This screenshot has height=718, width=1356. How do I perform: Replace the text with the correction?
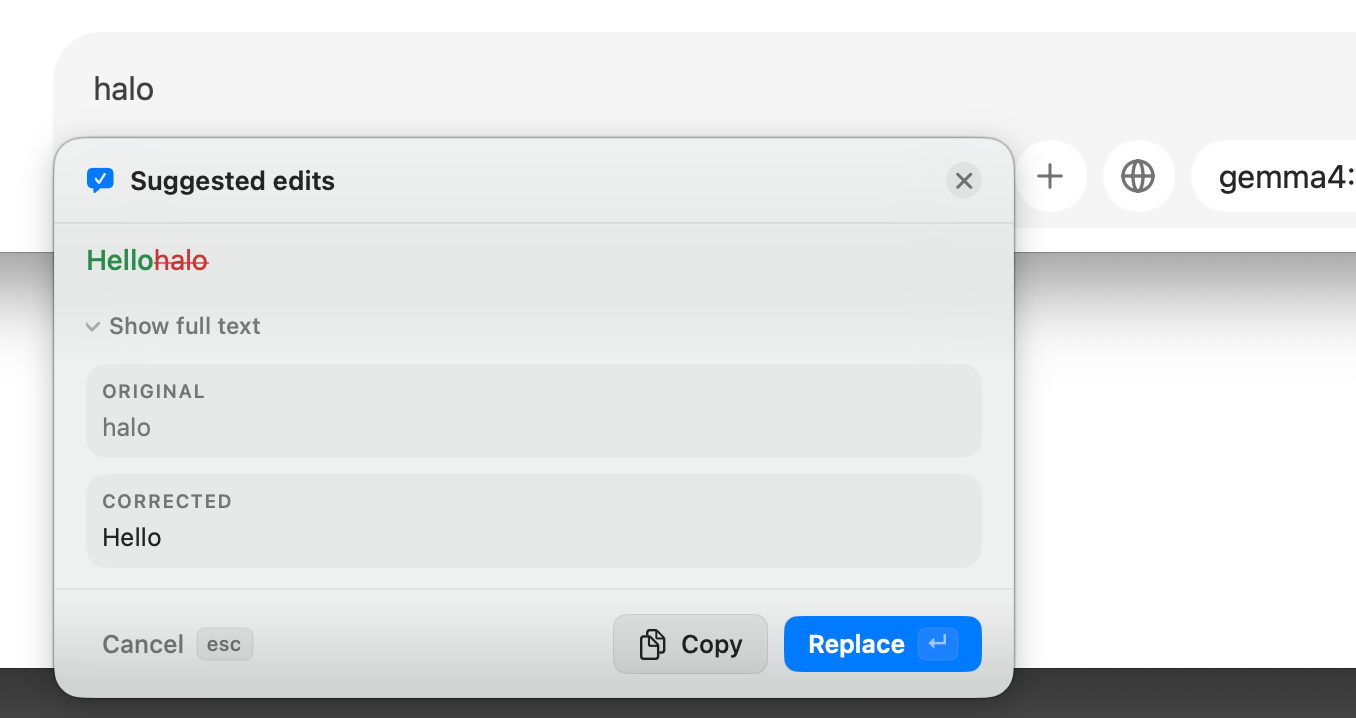coord(882,644)
